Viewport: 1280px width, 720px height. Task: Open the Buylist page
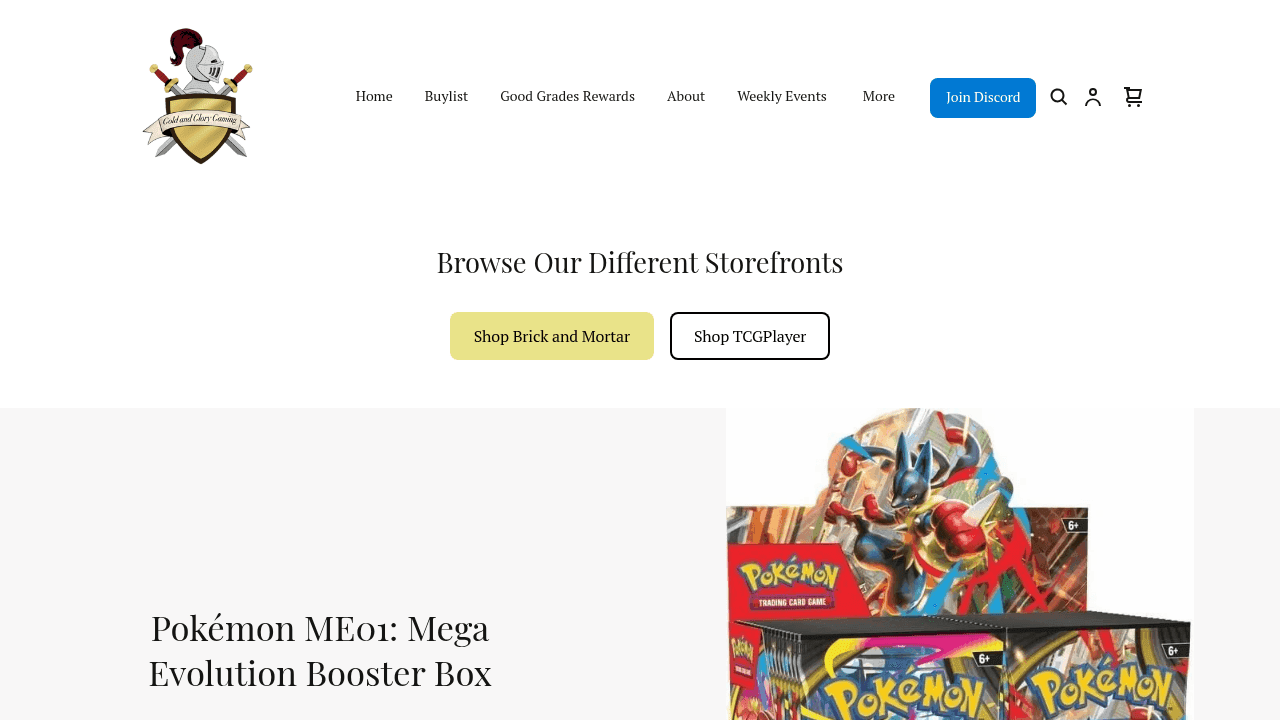446,96
